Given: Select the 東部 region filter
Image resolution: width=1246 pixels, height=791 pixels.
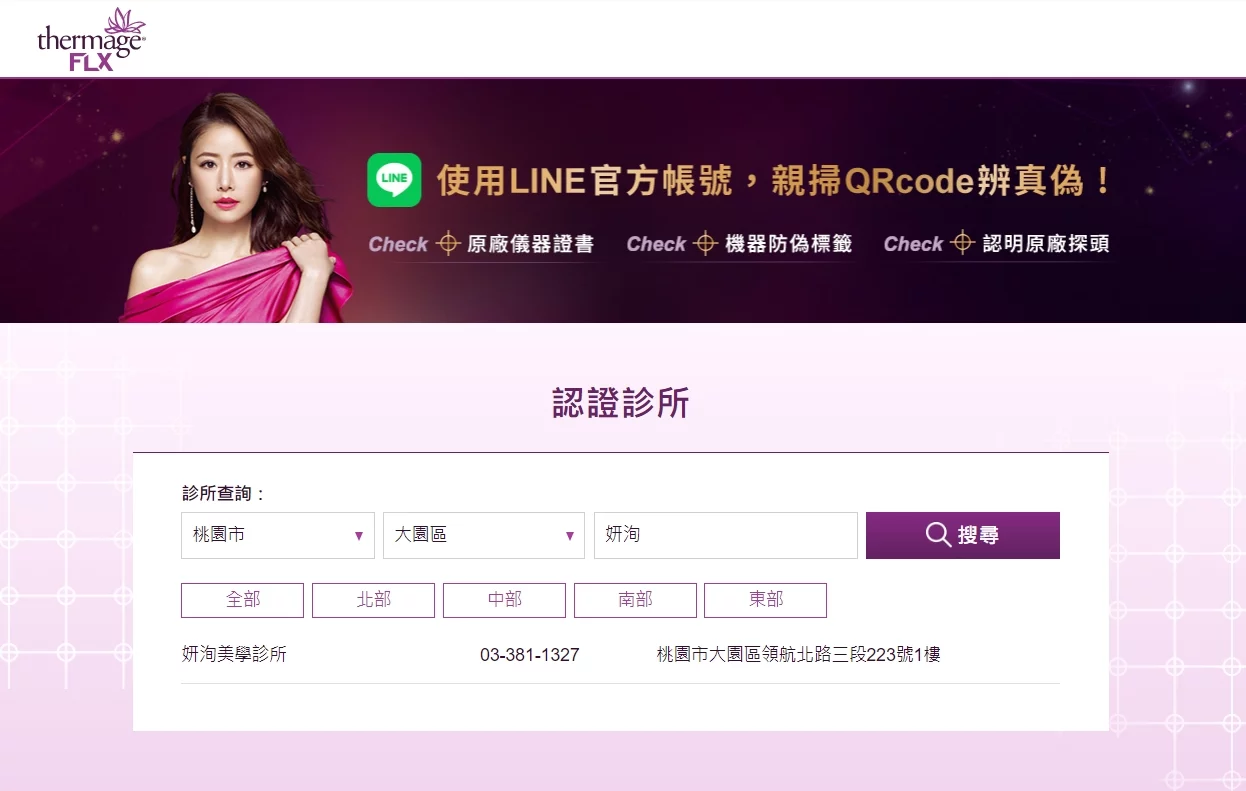Looking at the screenshot, I should coord(765,600).
